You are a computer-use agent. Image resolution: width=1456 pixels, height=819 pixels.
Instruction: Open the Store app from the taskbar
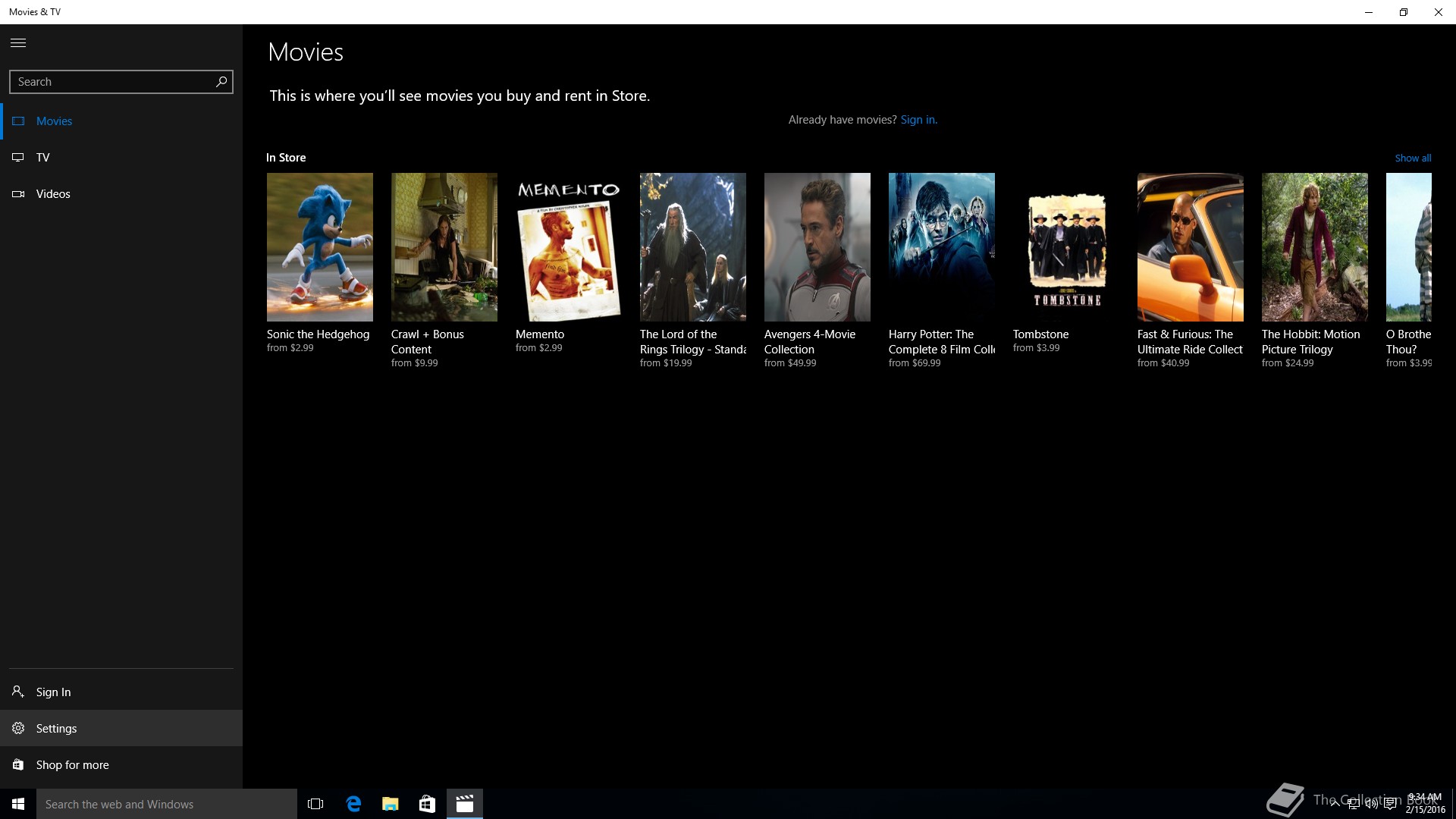(428, 804)
